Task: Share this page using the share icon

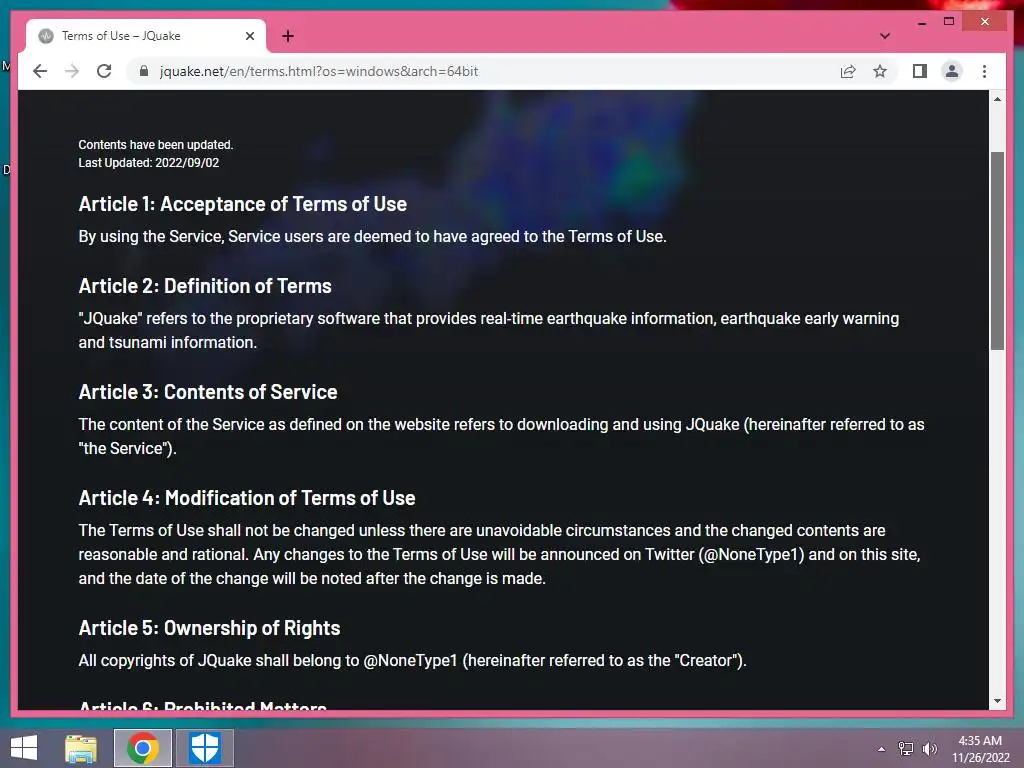Action: [x=848, y=71]
